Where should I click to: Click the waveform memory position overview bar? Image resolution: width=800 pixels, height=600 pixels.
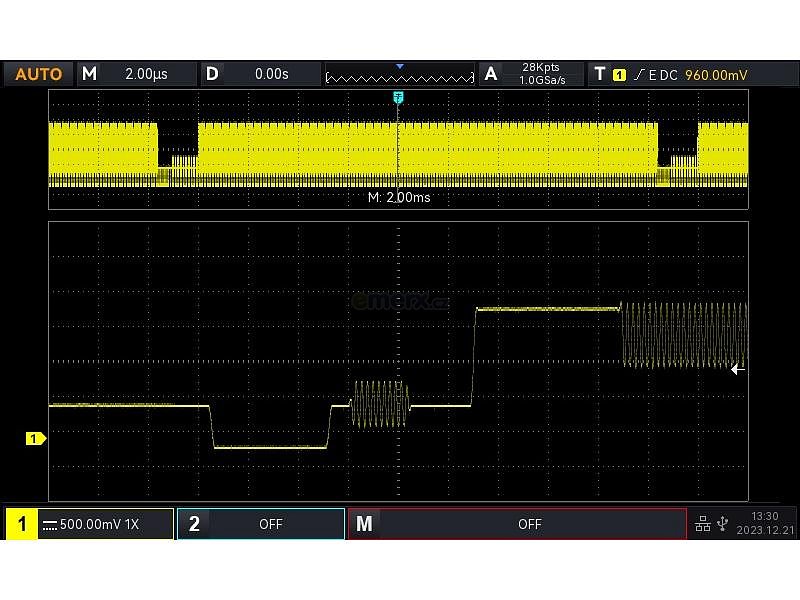[400, 75]
